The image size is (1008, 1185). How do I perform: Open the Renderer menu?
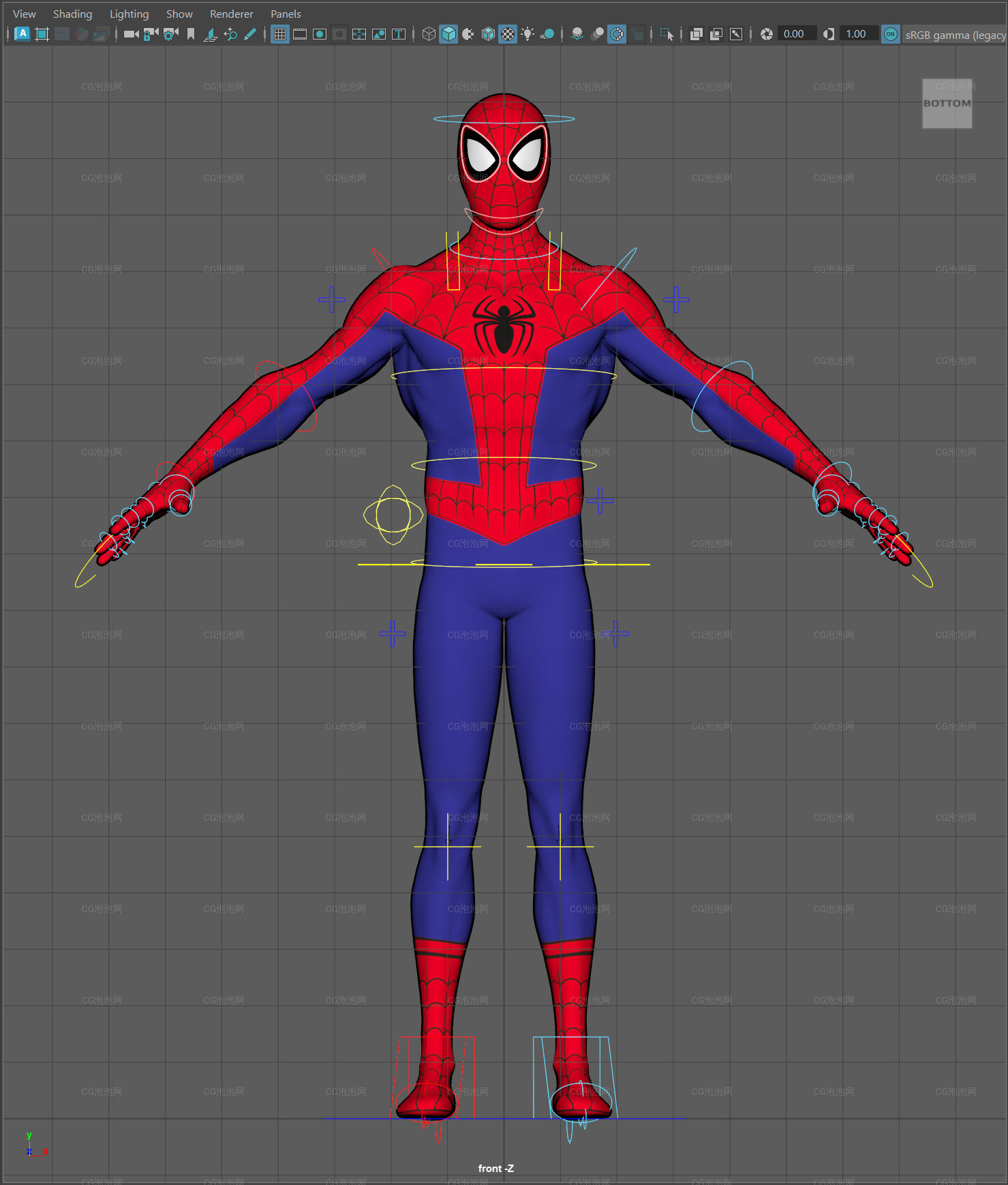(x=231, y=14)
